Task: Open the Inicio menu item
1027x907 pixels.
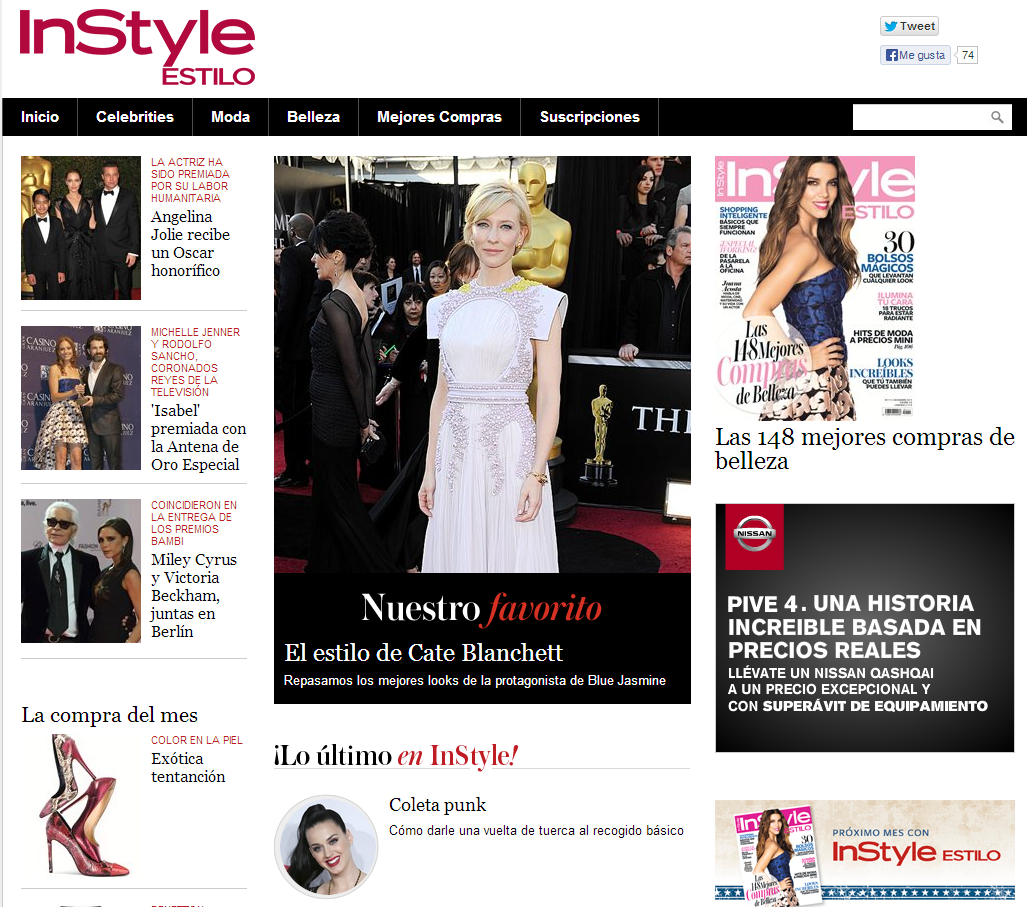Action: coord(40,117)
